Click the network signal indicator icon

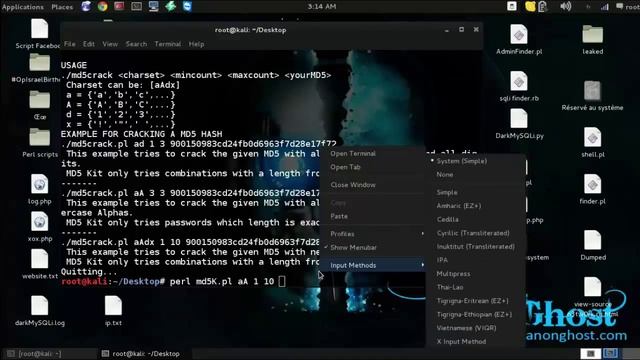coord(604,7)
